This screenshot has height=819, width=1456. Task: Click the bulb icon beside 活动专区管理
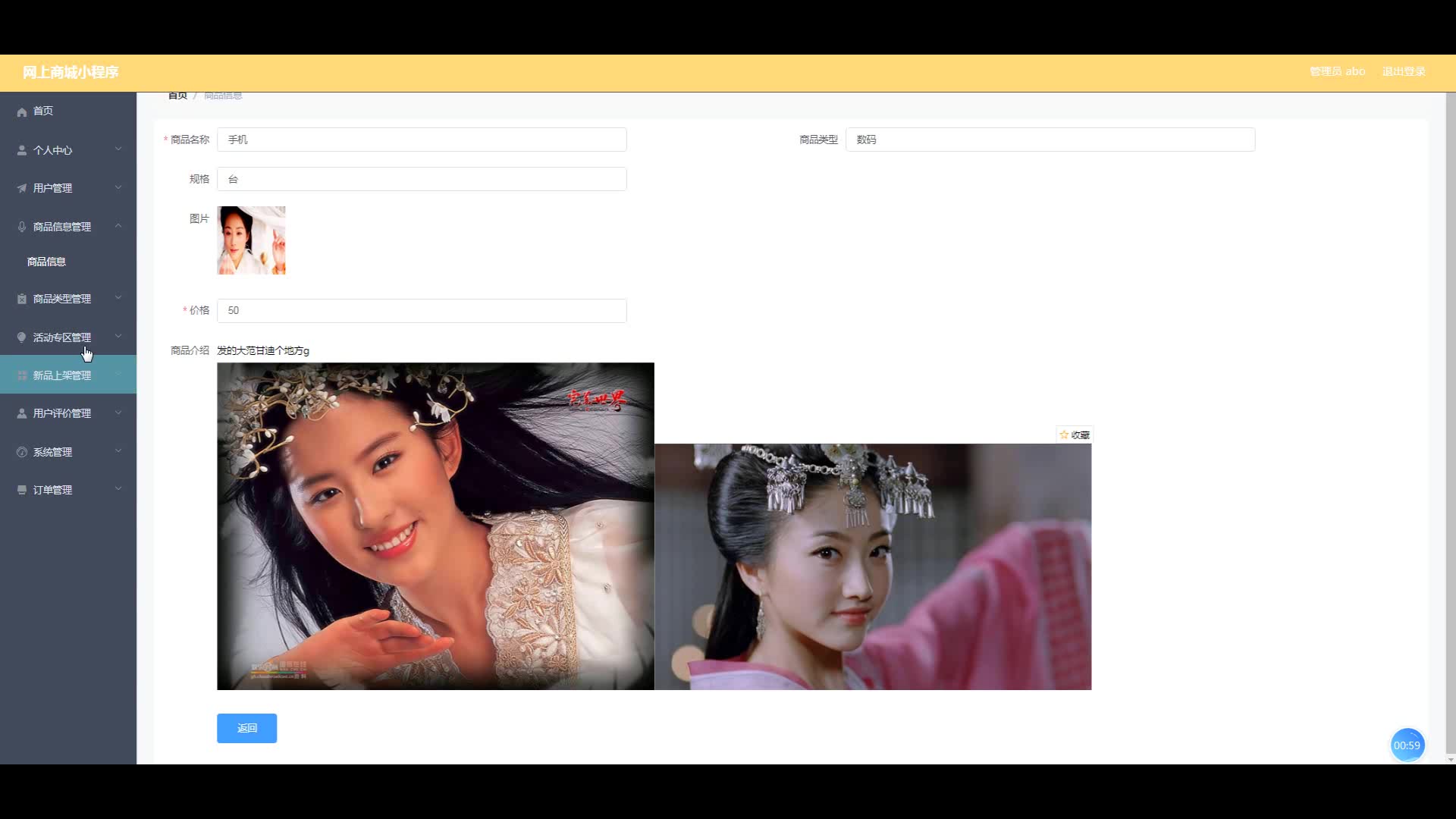pyautogui.click(x=22, y=337)
